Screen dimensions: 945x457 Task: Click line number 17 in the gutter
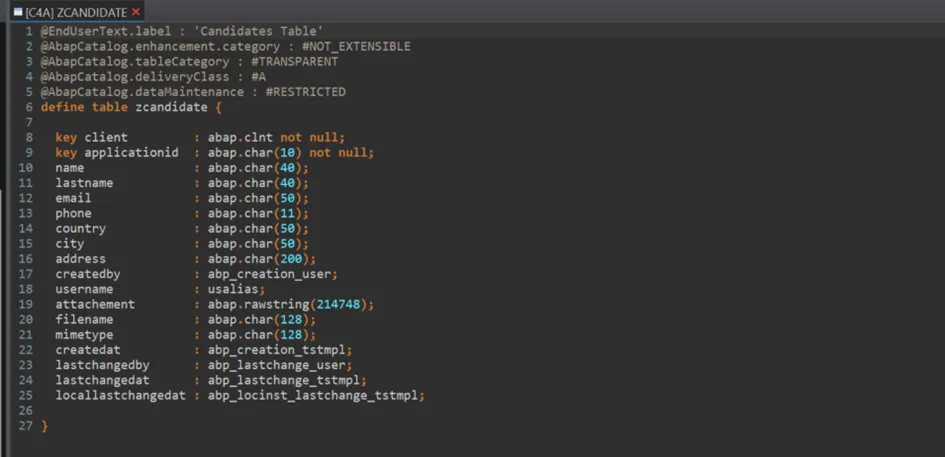(25, 274)
